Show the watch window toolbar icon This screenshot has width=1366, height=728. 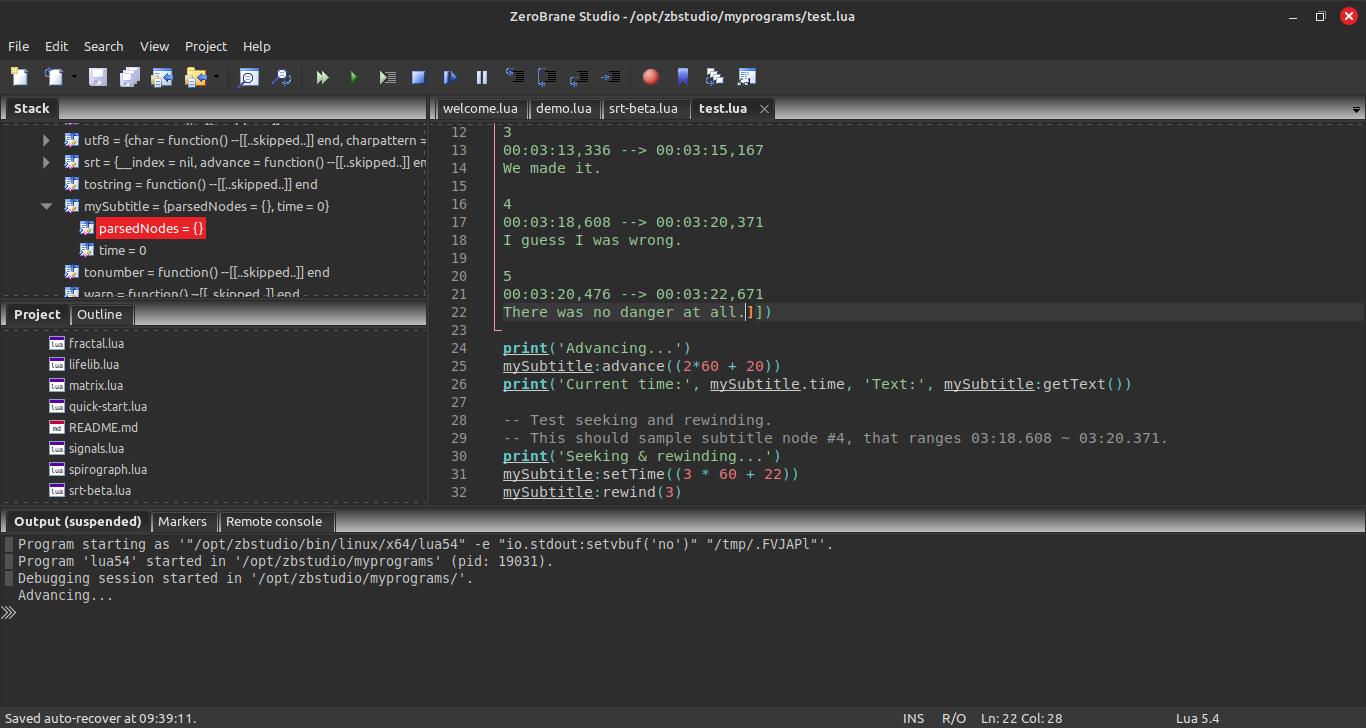coord(747,76)
